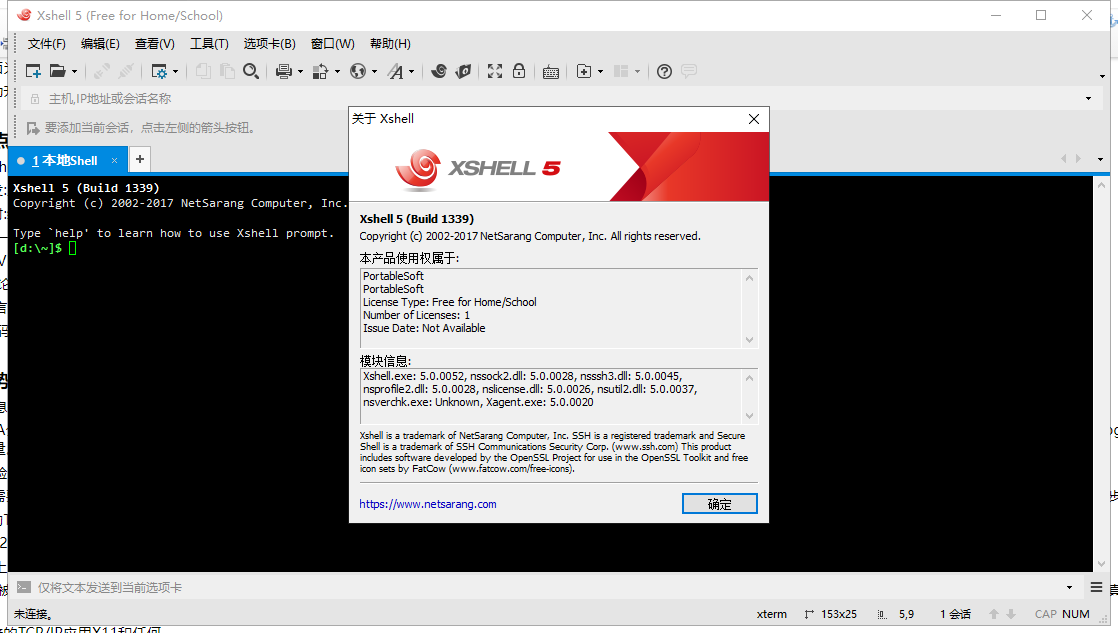Click the Print icon on the toolbar
This screenshot has height=633, width=1118.
pos(283,71)
